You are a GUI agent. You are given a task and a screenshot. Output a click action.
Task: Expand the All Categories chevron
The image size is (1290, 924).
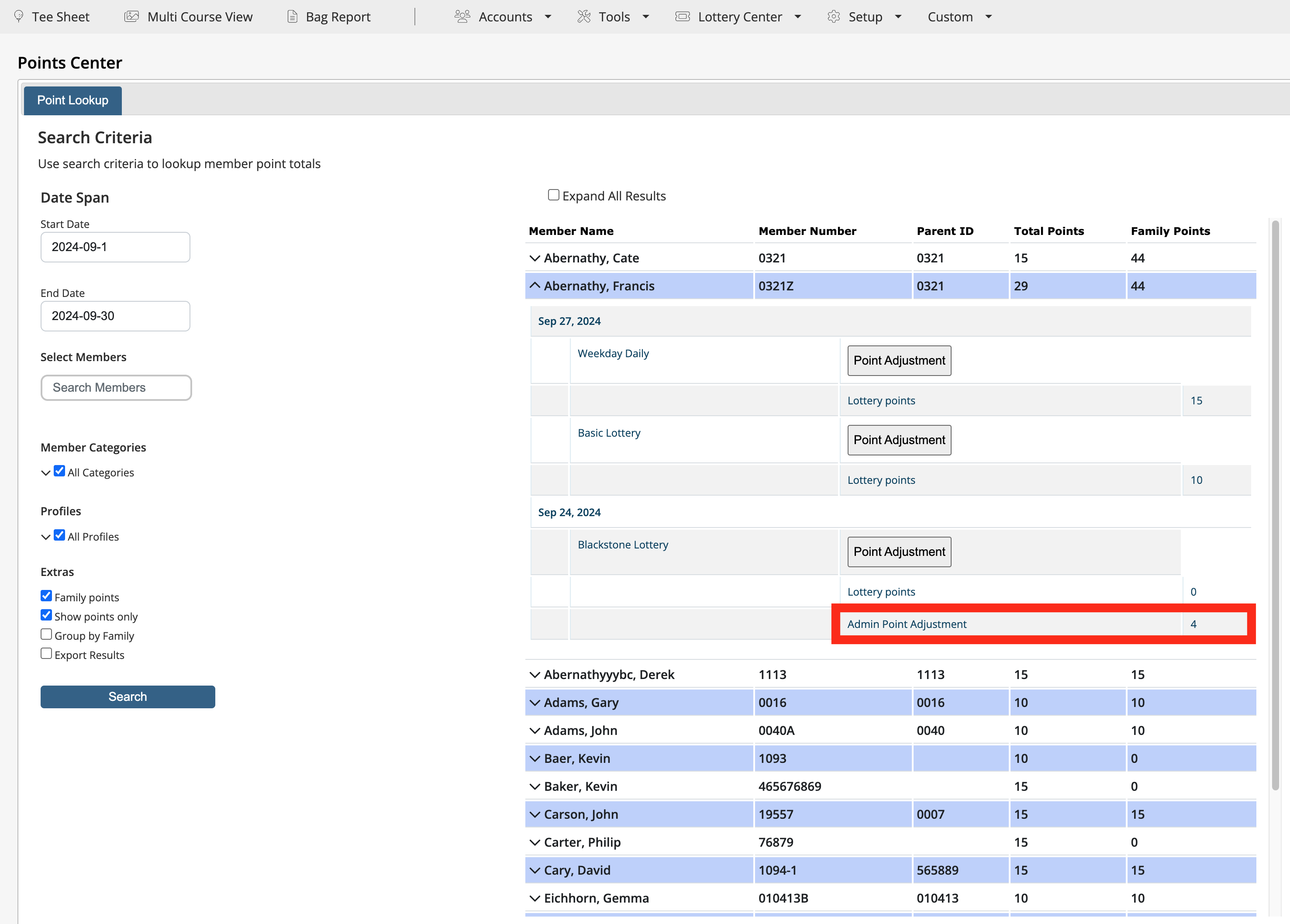coord(45,472)
